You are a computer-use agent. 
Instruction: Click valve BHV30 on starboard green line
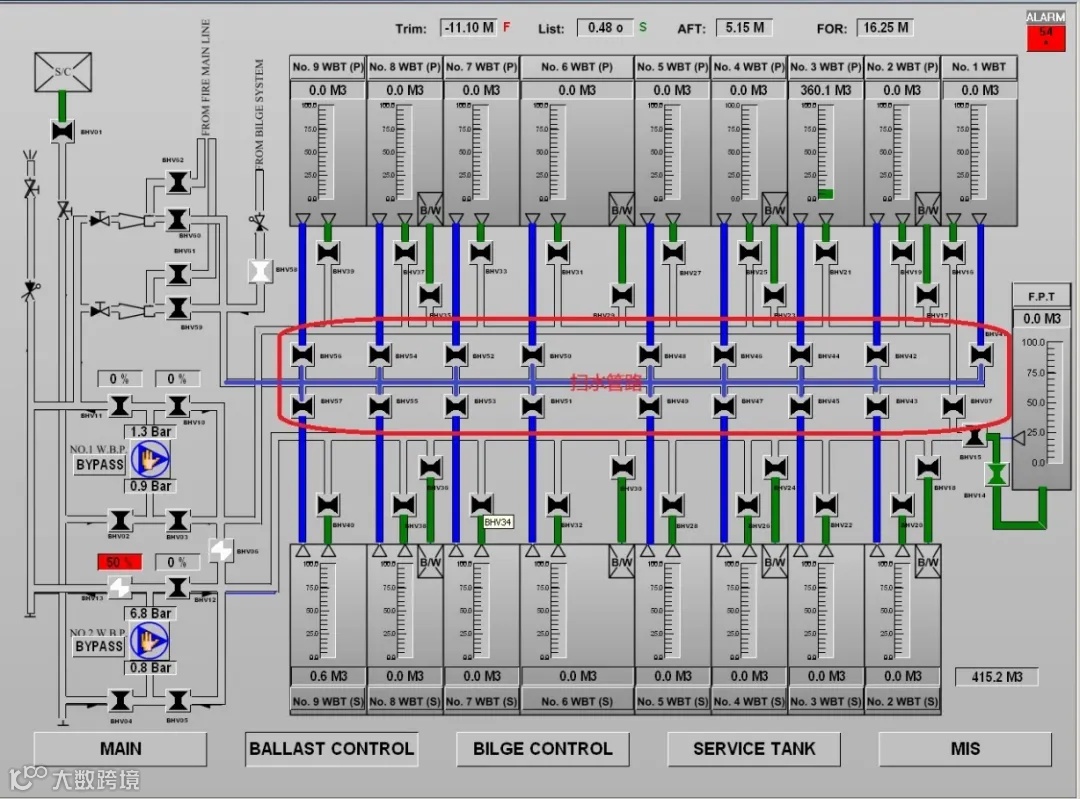[622, 468]
